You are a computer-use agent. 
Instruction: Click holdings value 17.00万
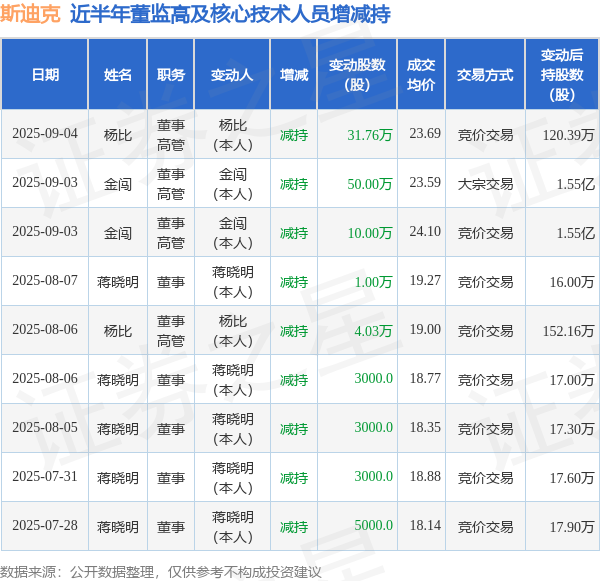[x=572, y=380]
